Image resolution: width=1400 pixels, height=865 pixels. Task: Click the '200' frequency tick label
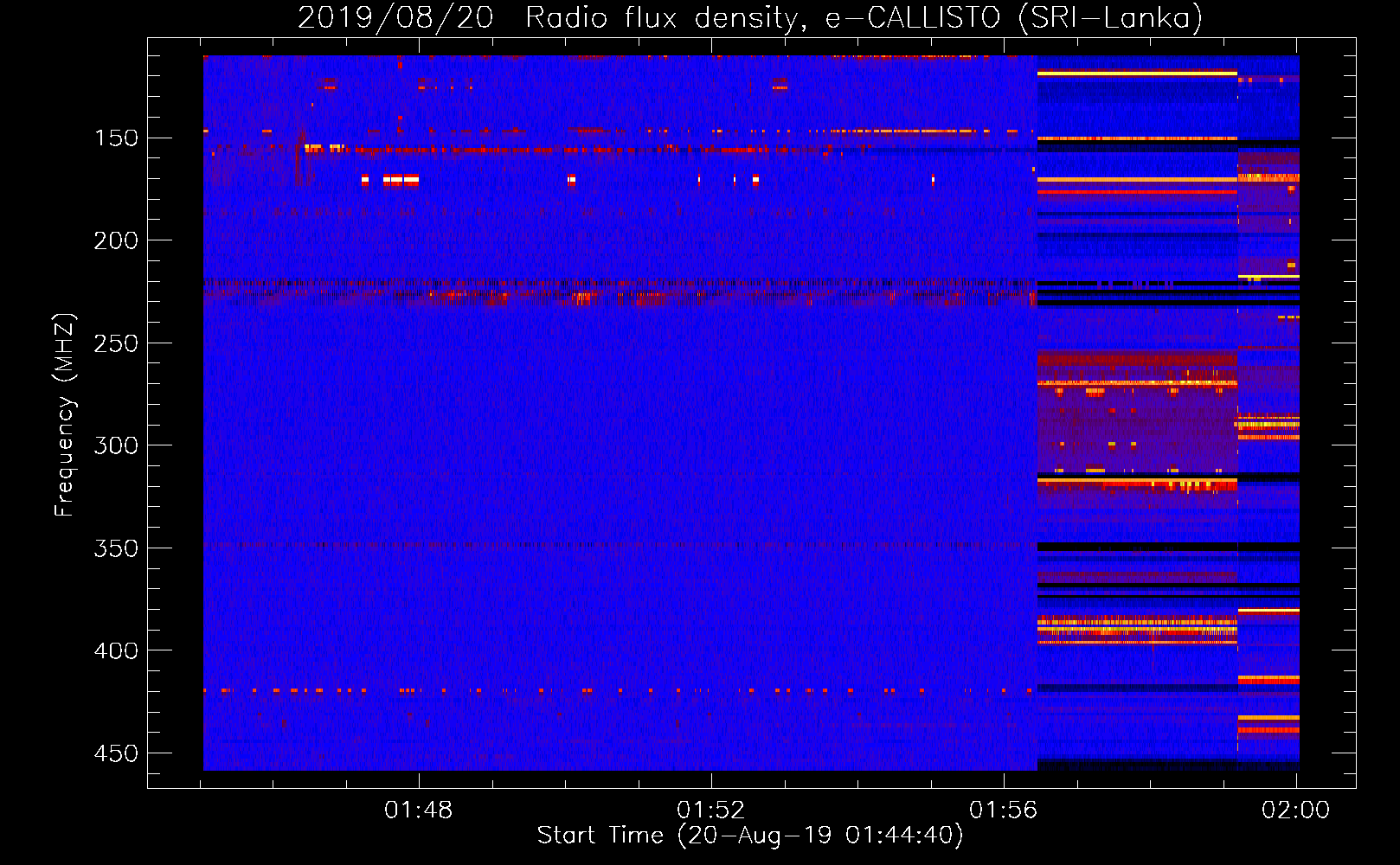click(116, 240)
